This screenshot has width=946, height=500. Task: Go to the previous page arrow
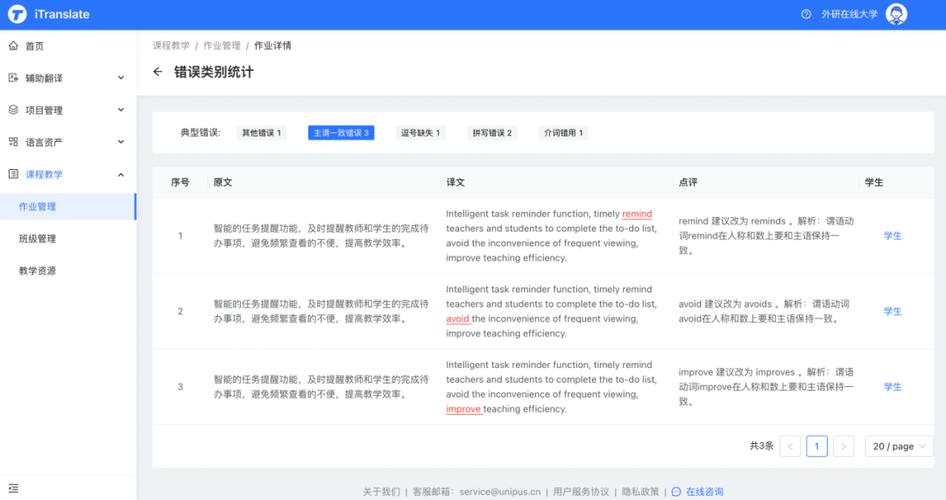pyautogui.click(x=790, y=446)
